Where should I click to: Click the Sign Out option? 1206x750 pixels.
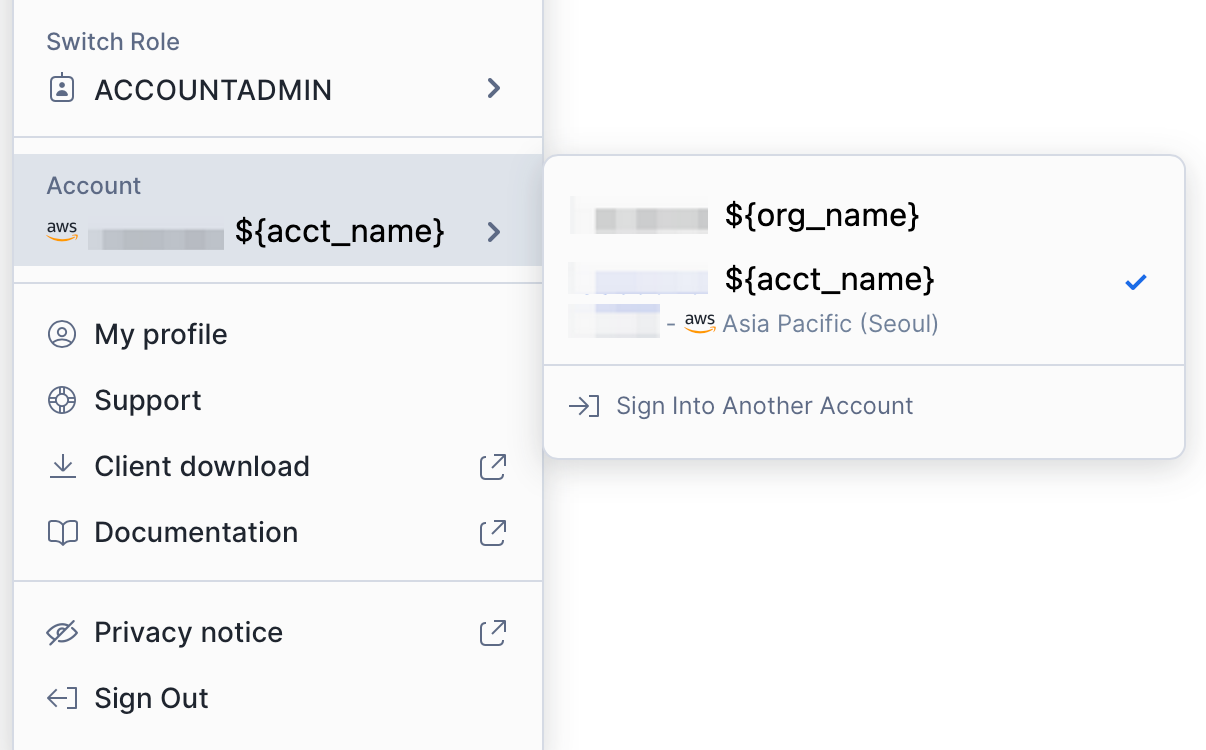tap(151, 698)
